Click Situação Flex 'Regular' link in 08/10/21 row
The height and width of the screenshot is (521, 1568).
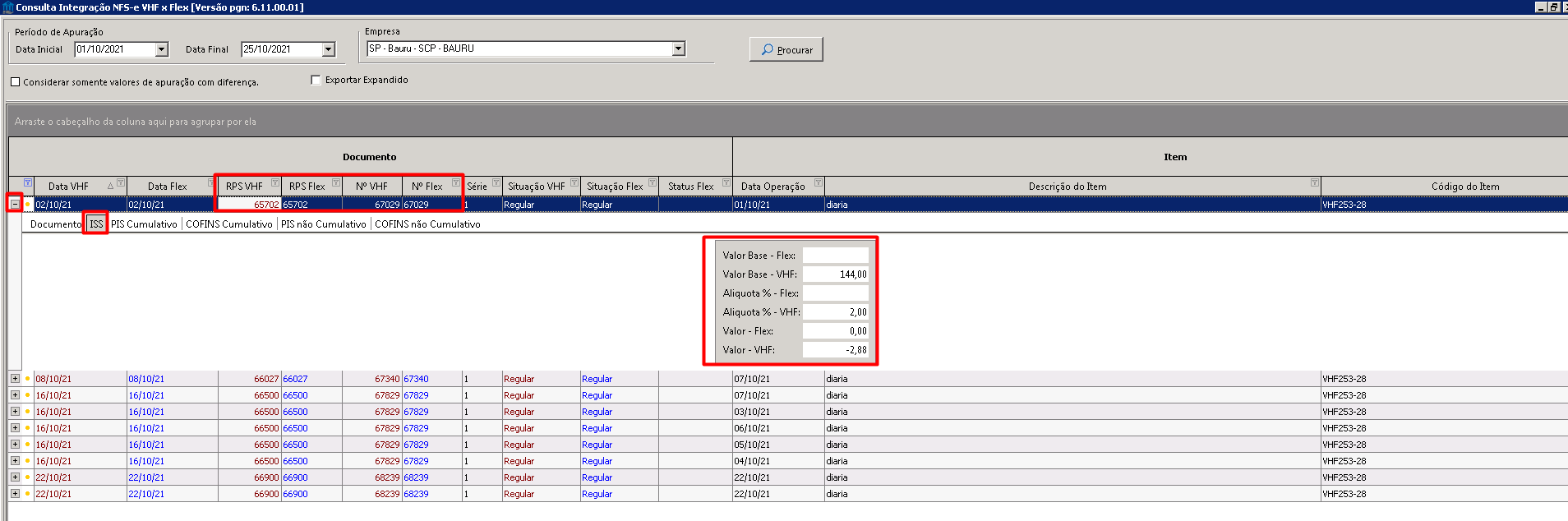[597, 379]
